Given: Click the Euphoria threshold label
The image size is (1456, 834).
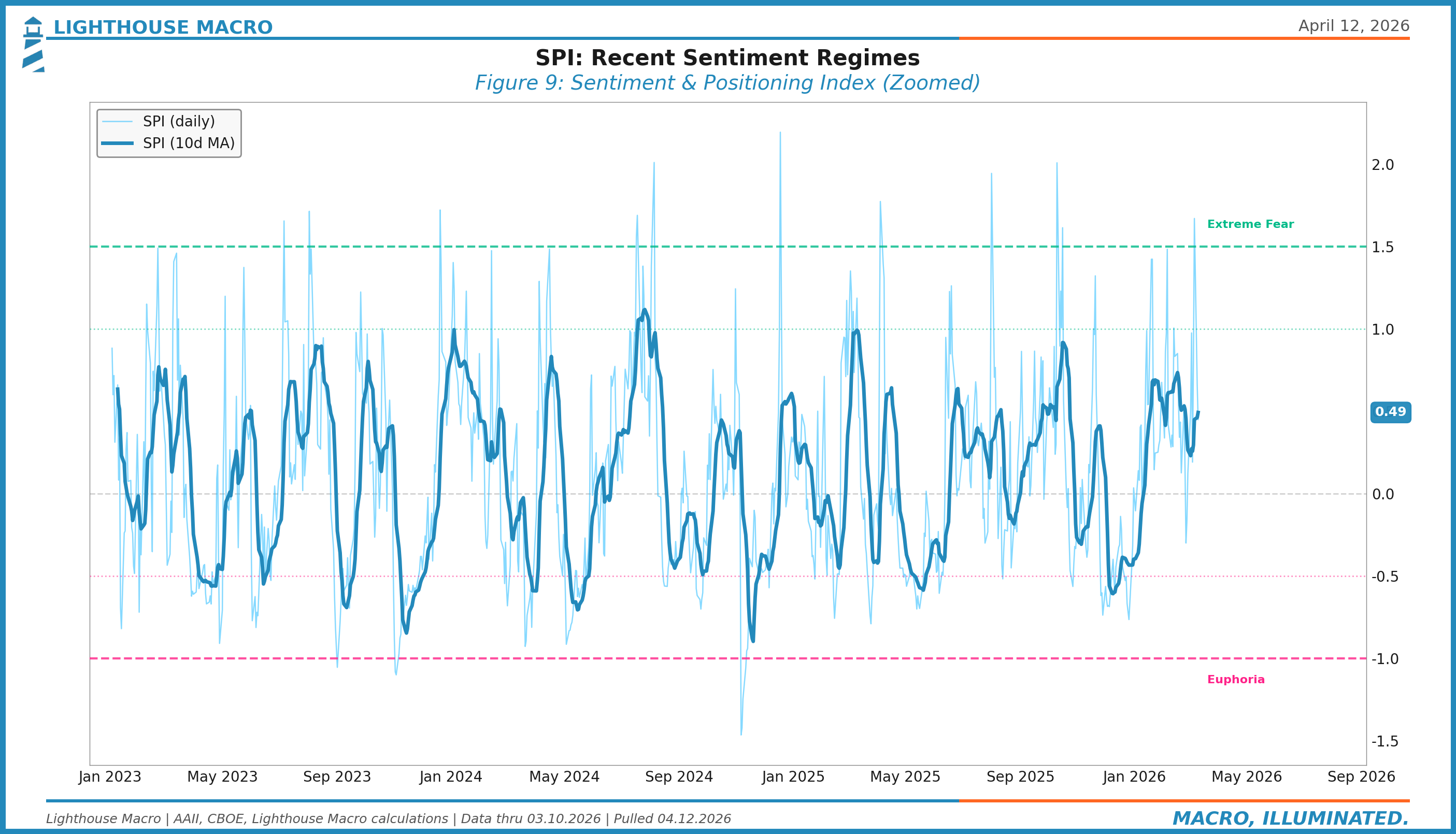Looking at the screenshot, I should [x=1235, y=680].
